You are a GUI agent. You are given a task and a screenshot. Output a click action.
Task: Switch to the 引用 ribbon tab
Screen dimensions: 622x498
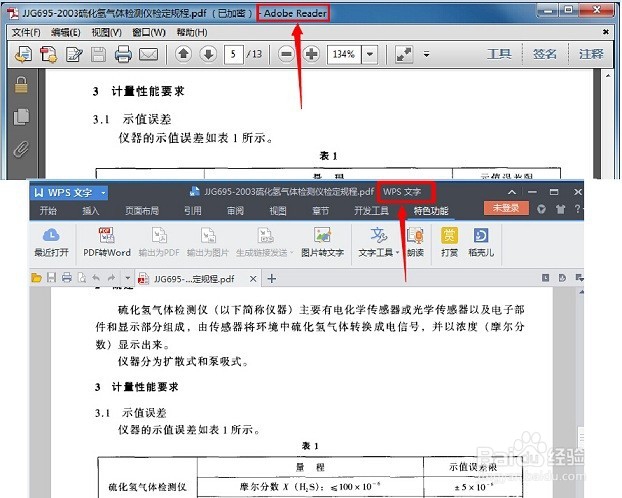(192, 210)
